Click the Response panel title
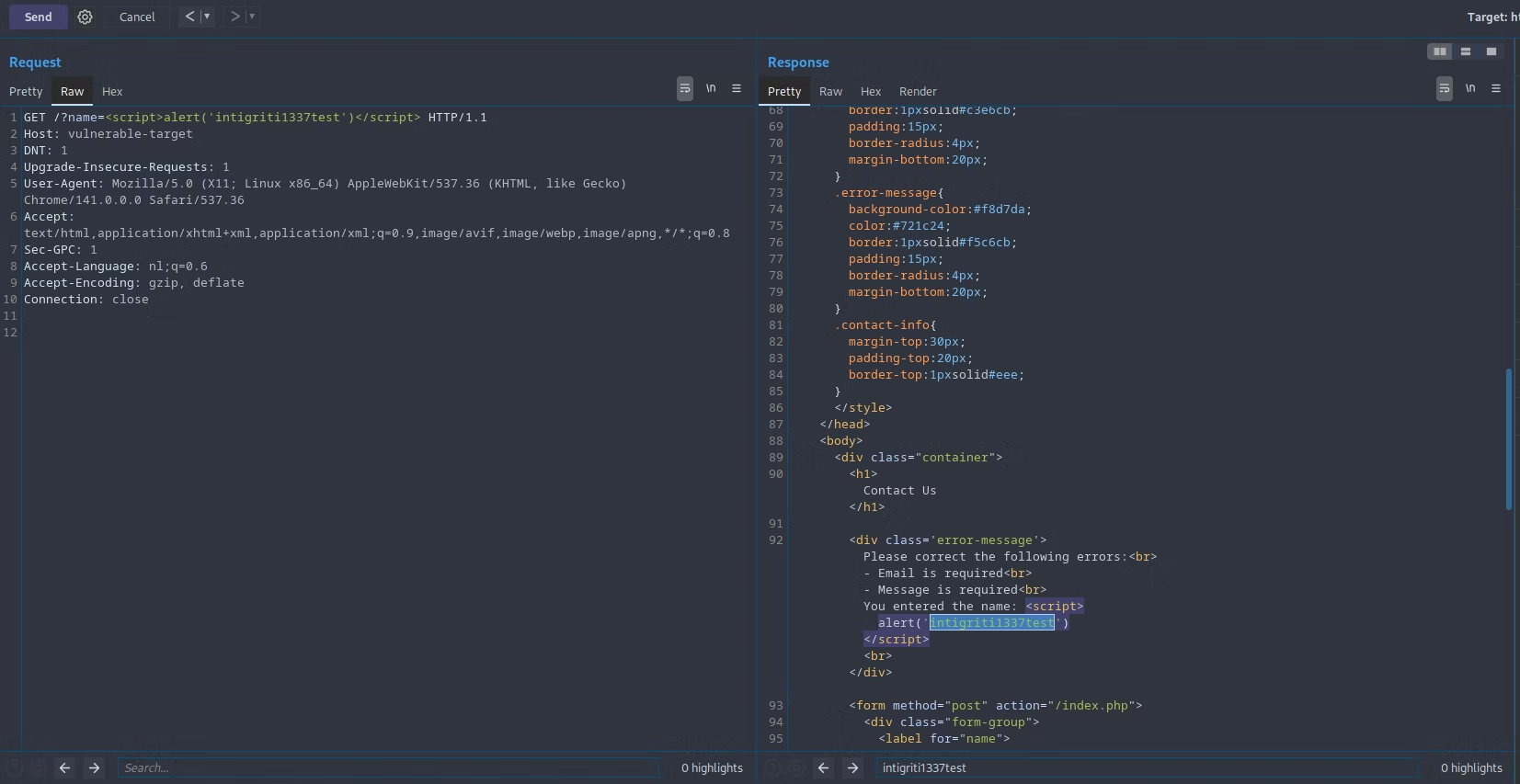1520x784 pixels. point(798,62)
